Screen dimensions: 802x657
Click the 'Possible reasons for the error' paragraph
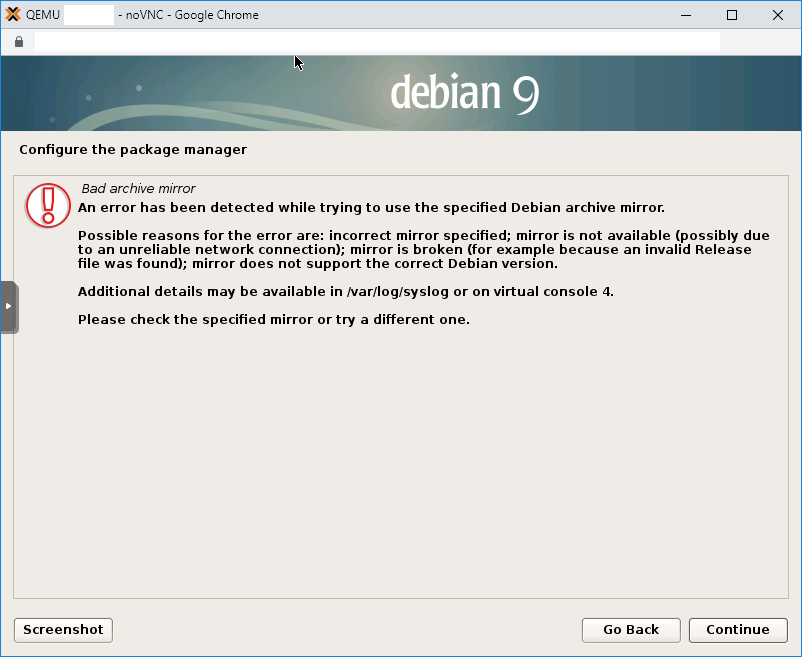[x=423, y=250]
